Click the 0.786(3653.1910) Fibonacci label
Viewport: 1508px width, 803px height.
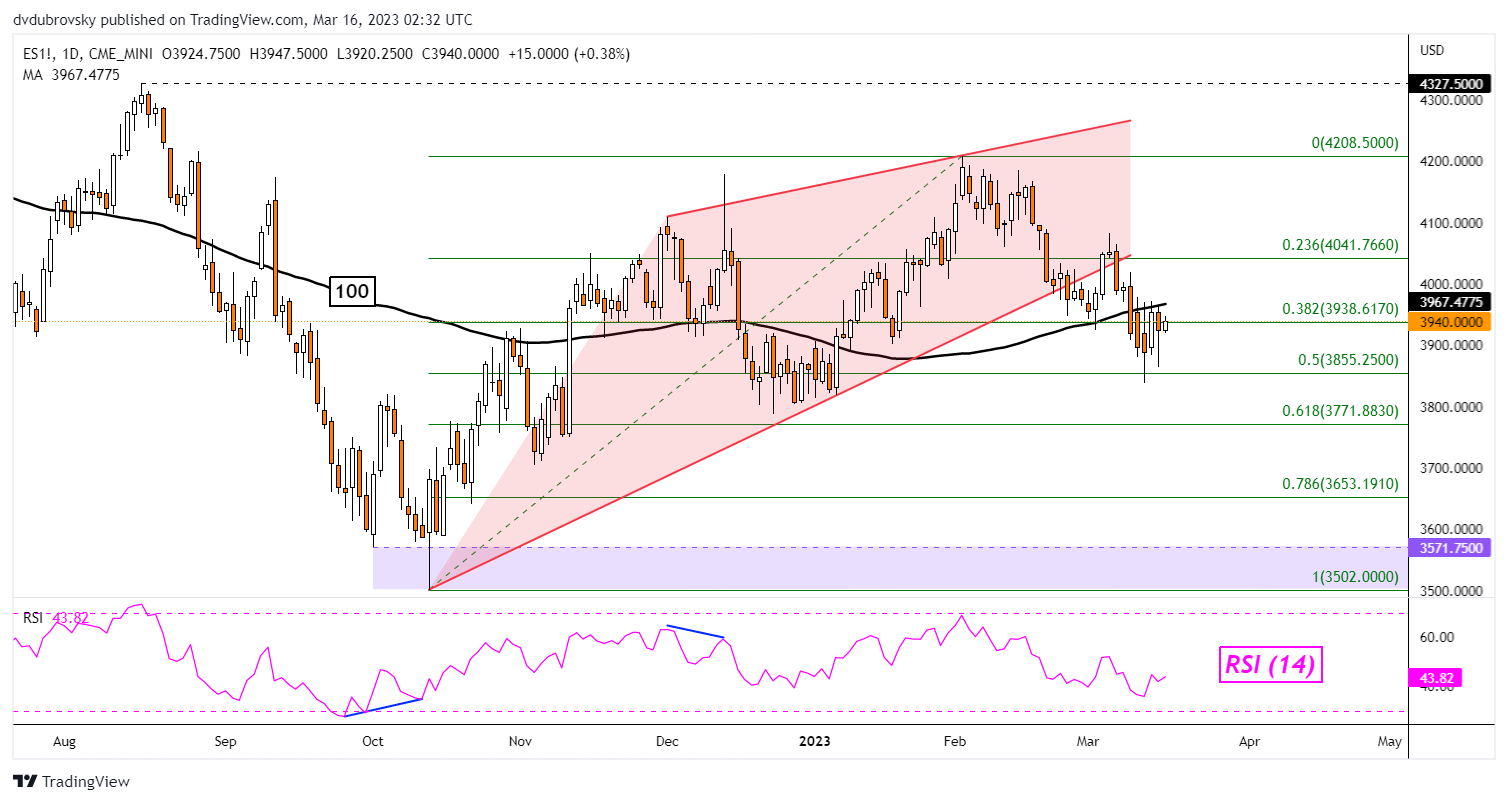point(1341,483)
